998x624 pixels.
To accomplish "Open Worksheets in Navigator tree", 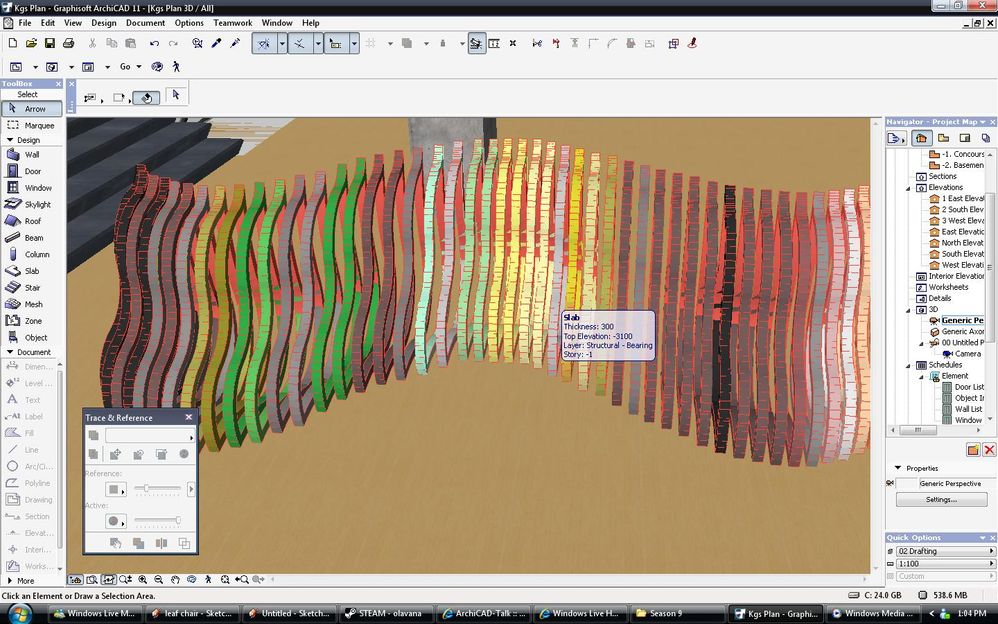I will (948, 287).
